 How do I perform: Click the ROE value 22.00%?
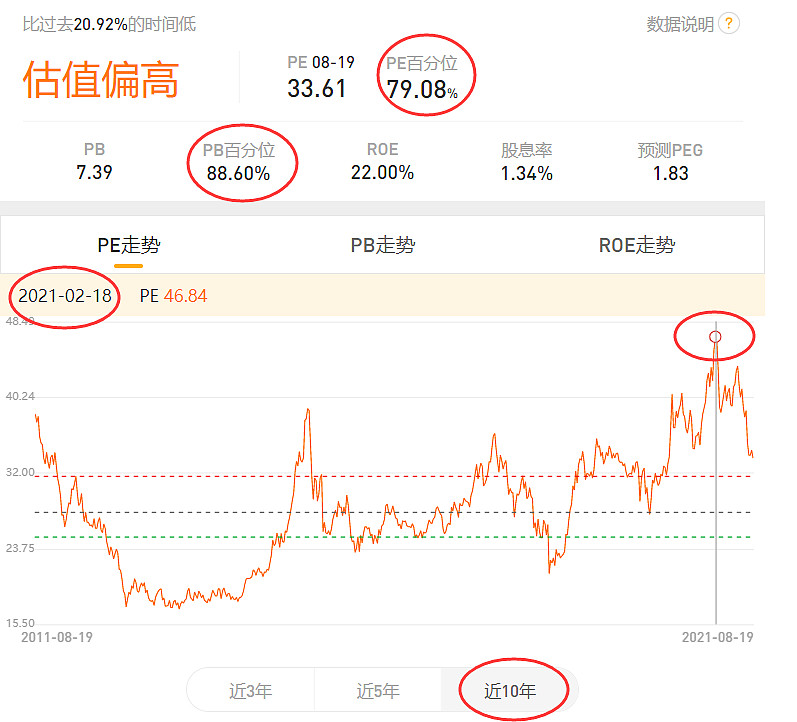point(382,173)
